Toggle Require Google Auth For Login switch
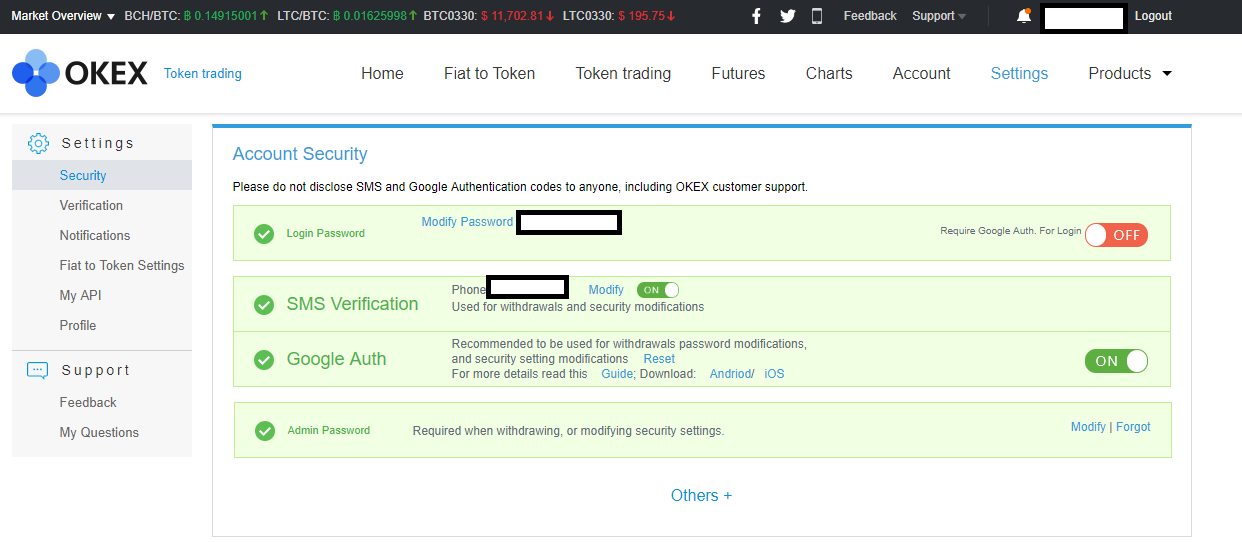The image size is (1242, 542). 1116,235
